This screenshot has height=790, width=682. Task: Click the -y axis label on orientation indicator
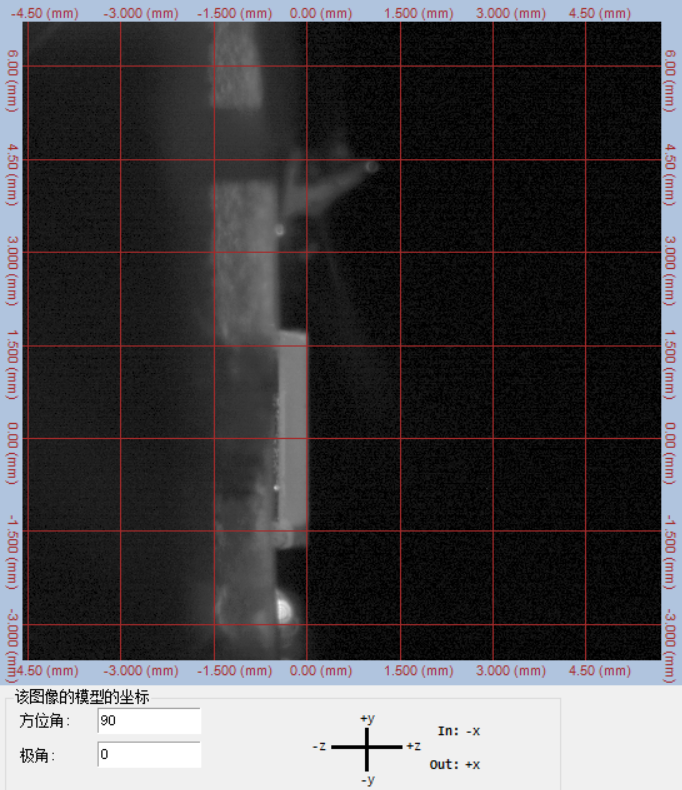coord(367,778)
